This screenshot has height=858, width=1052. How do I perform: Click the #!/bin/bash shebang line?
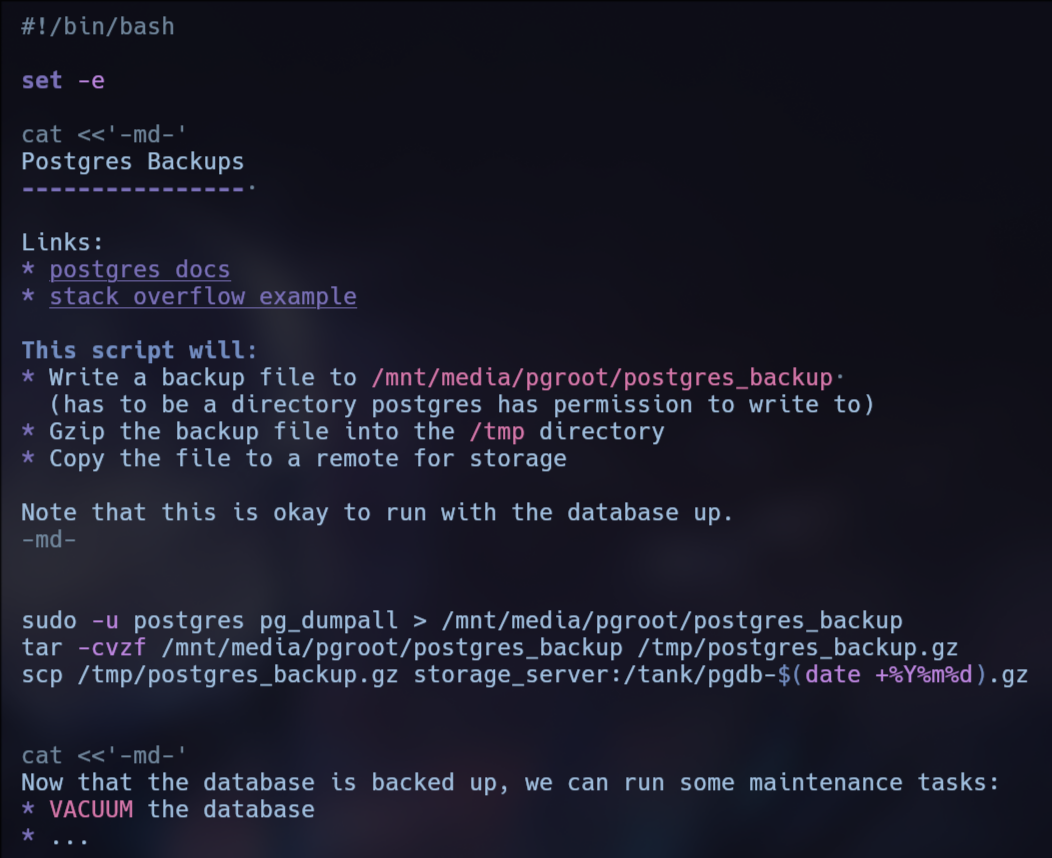pos(98,27)
